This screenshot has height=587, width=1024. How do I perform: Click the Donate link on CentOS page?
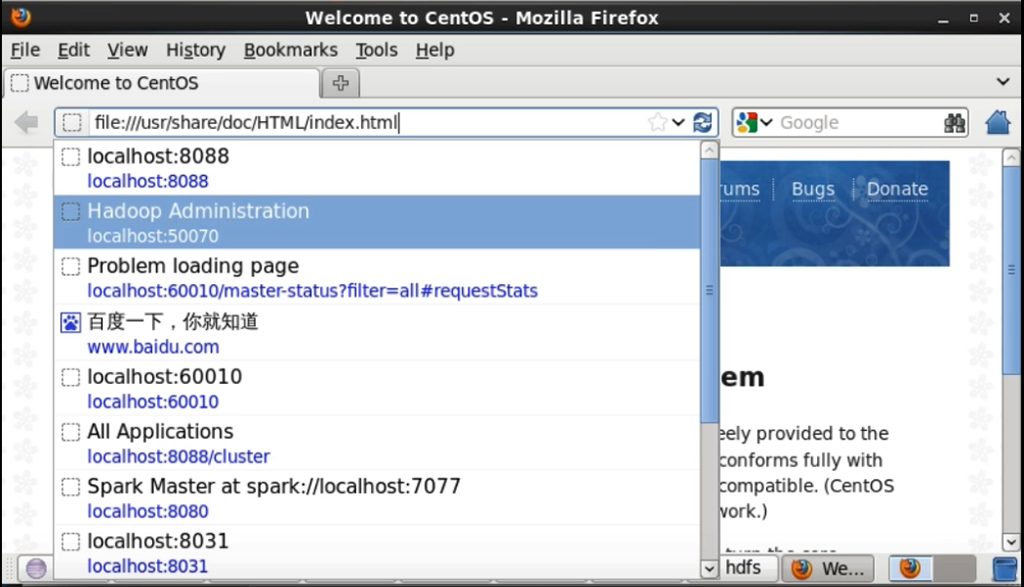coord(897,189)
